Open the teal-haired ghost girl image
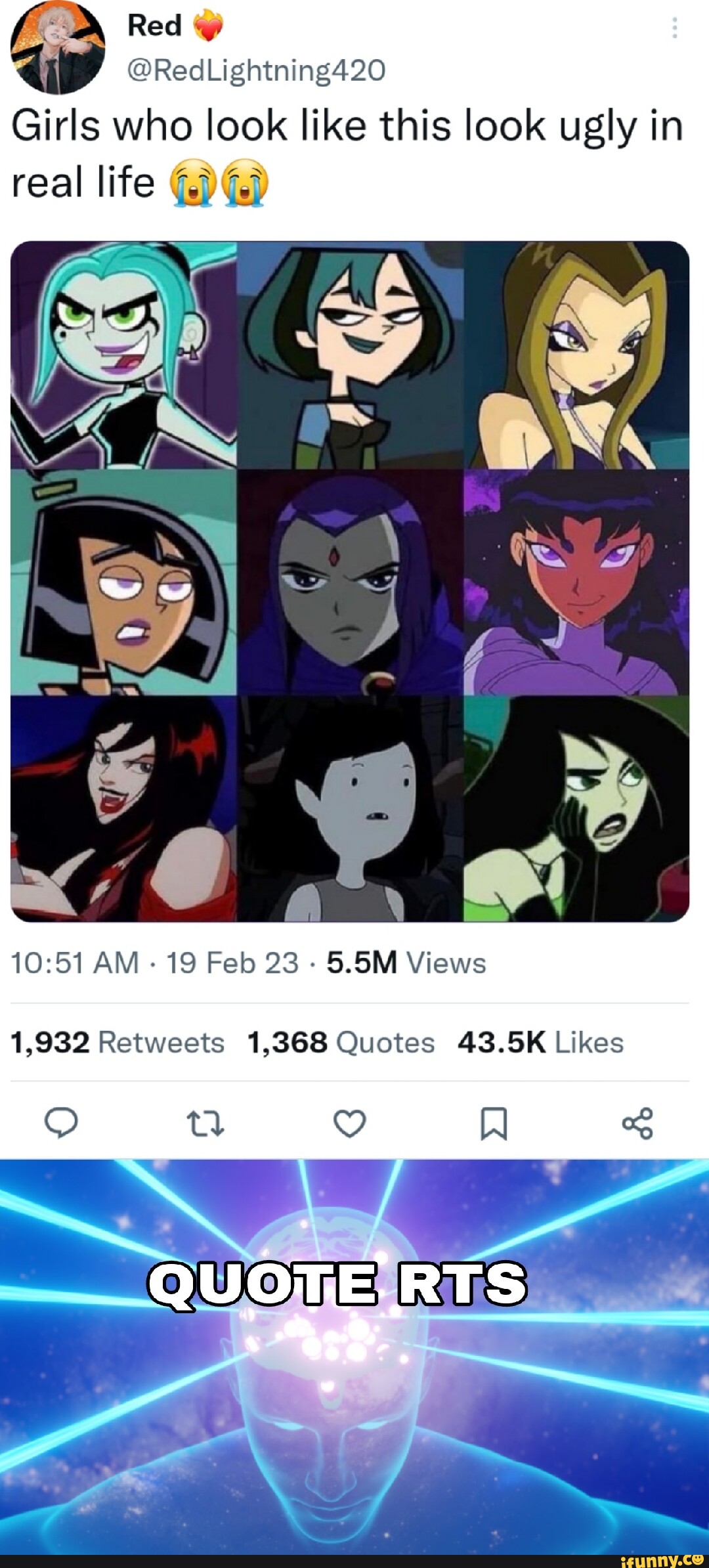Image resolution: width=709 pixels, height=1568 pixels. coord(123,355)
